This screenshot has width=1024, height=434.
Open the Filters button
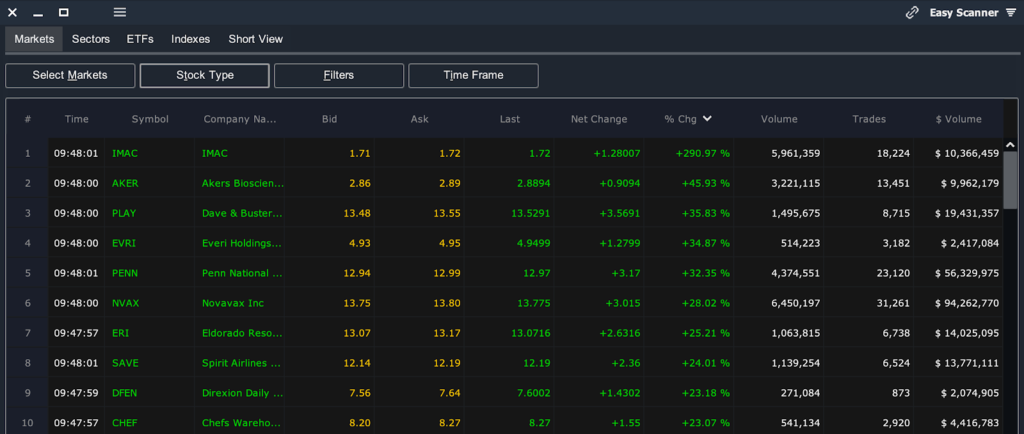pyautogui.click(x=338, y=75)
